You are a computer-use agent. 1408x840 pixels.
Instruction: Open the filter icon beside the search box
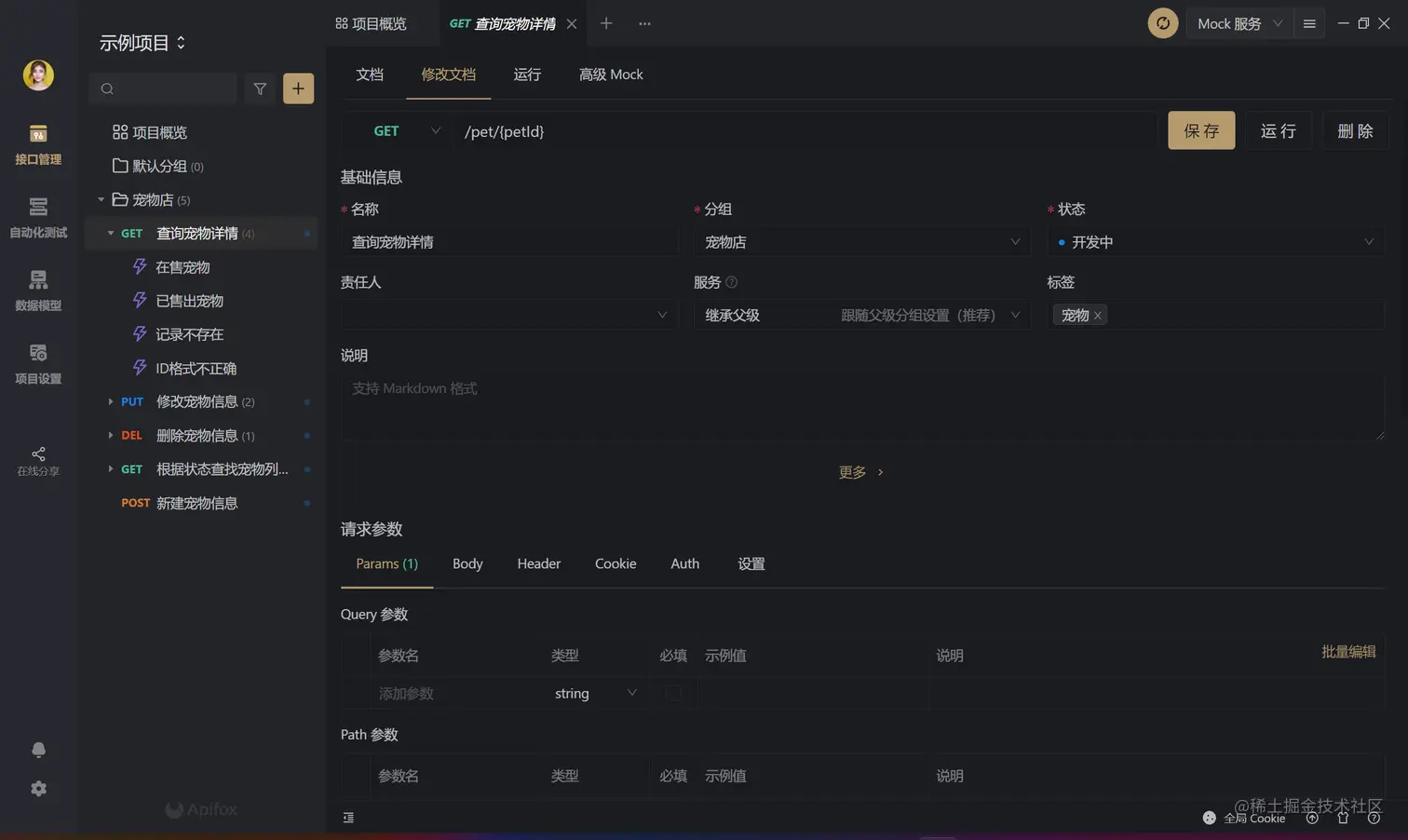point(260,88)
